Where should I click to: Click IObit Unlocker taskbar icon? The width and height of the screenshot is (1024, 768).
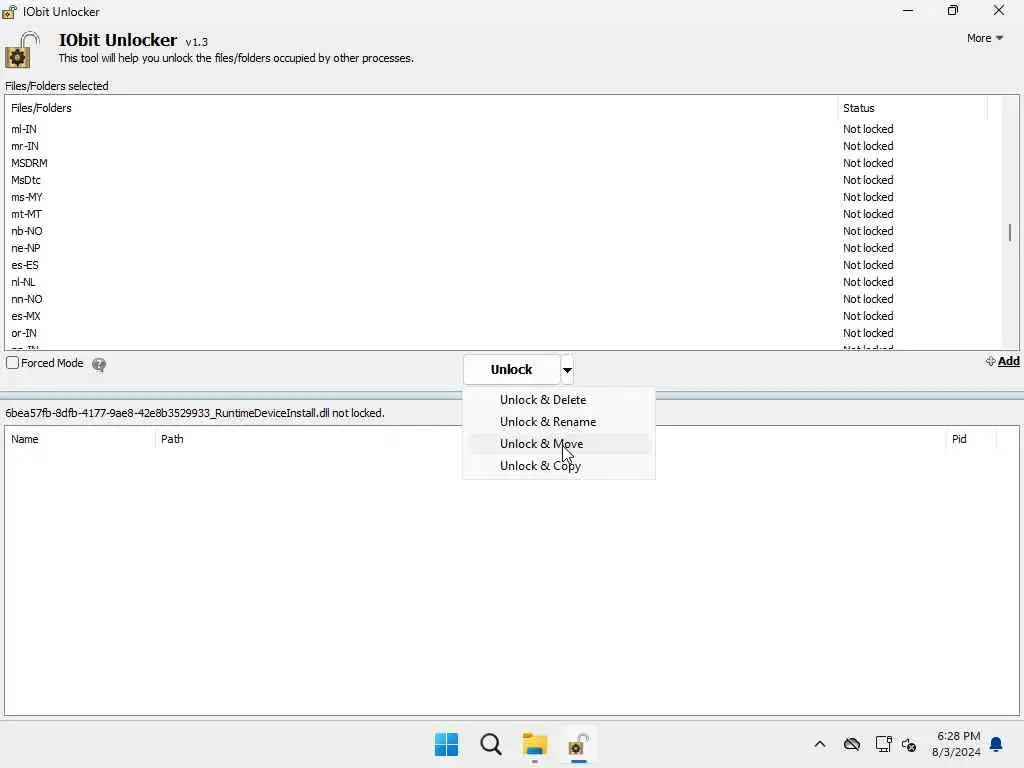(x=579, y=744)
